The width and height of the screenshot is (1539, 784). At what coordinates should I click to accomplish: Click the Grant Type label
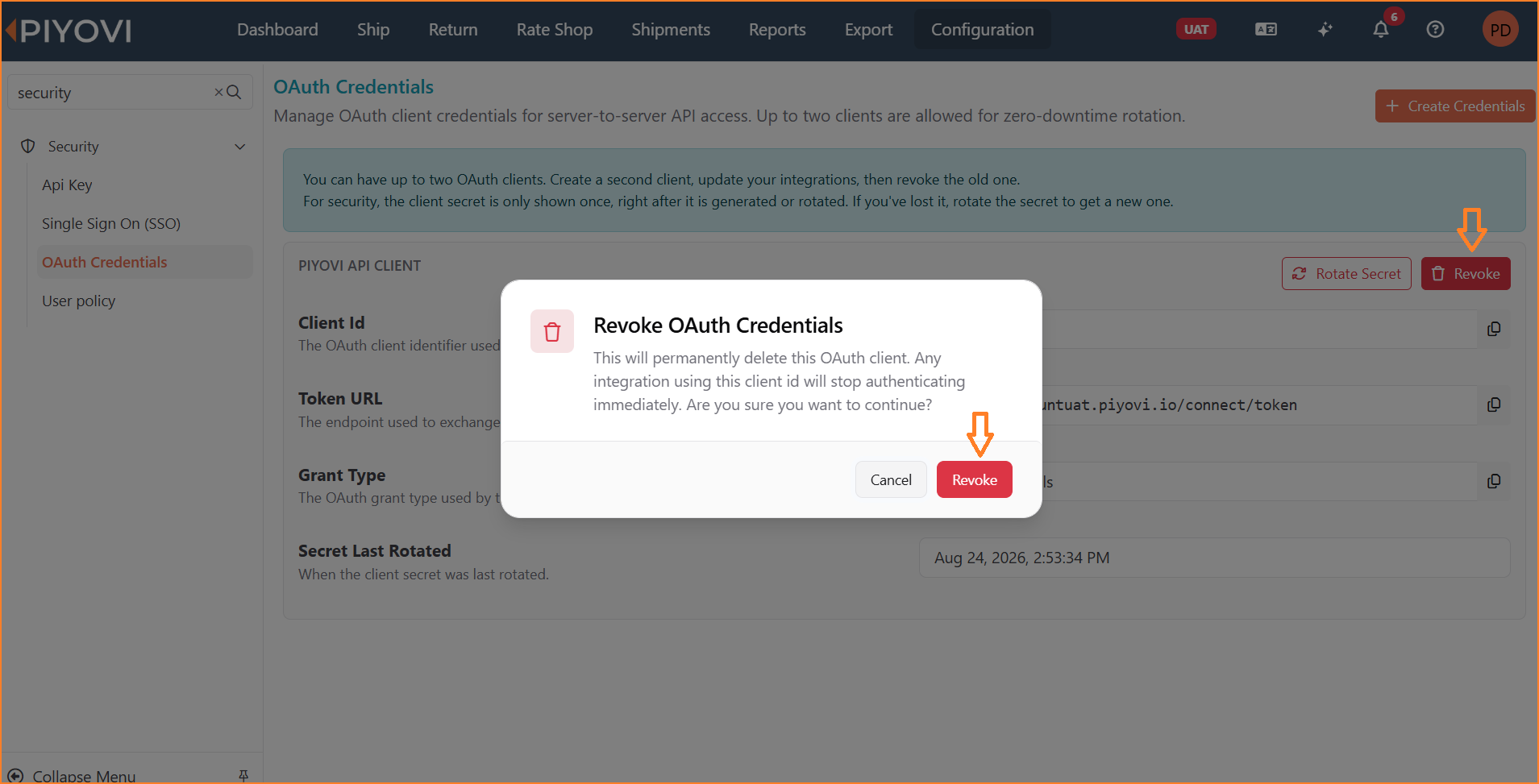click(342, 475)
